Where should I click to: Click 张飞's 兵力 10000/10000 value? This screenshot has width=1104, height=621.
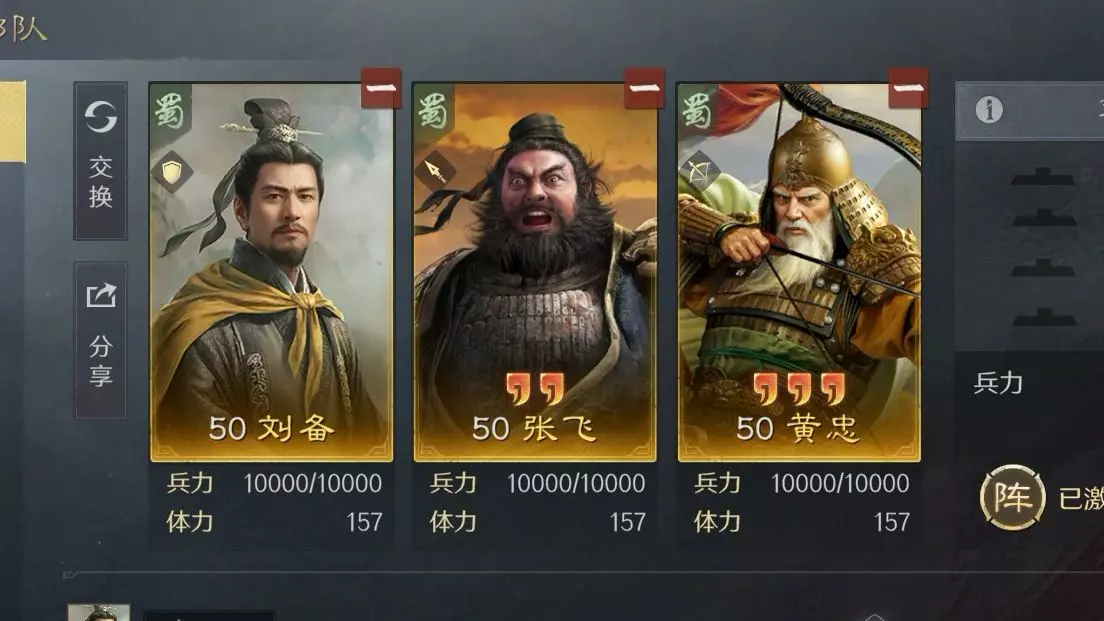(576, 484)
